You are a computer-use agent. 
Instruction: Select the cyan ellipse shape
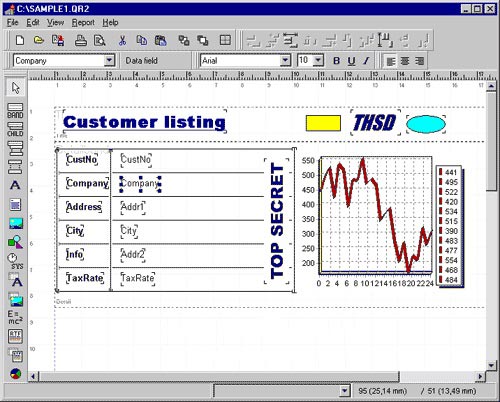click(426, 124)
